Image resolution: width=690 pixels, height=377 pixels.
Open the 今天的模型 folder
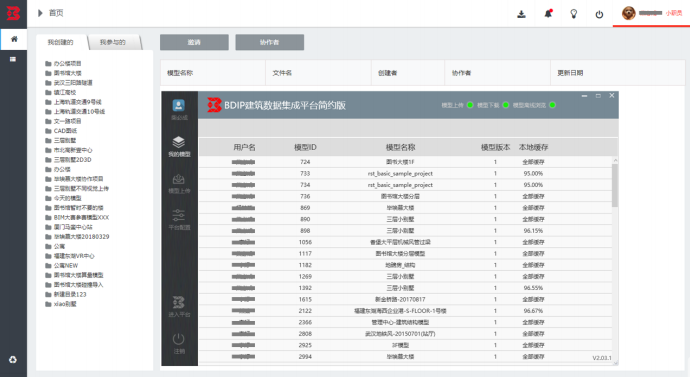(x=63, y=198)
